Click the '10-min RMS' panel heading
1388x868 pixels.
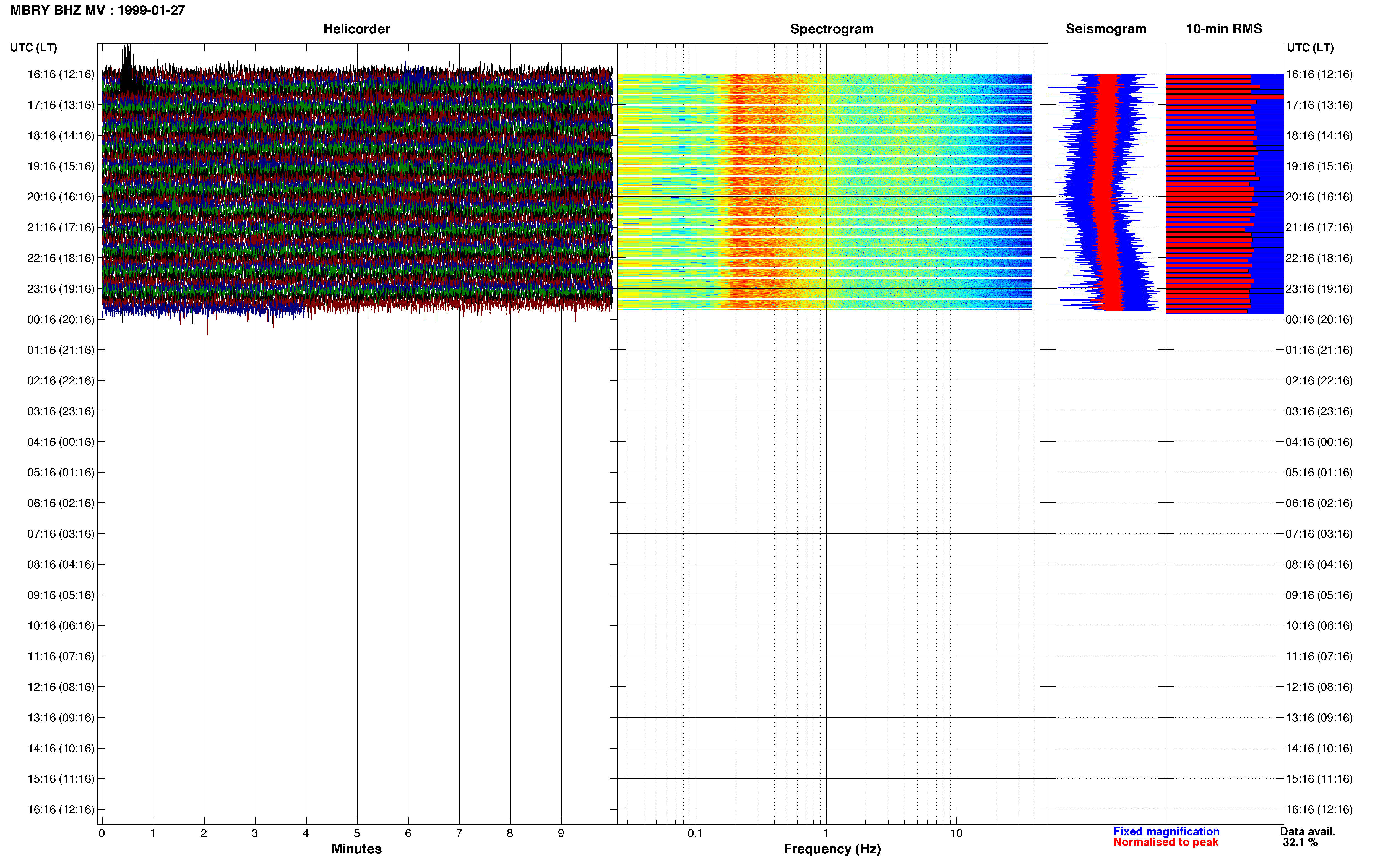tap(1224, 29)
